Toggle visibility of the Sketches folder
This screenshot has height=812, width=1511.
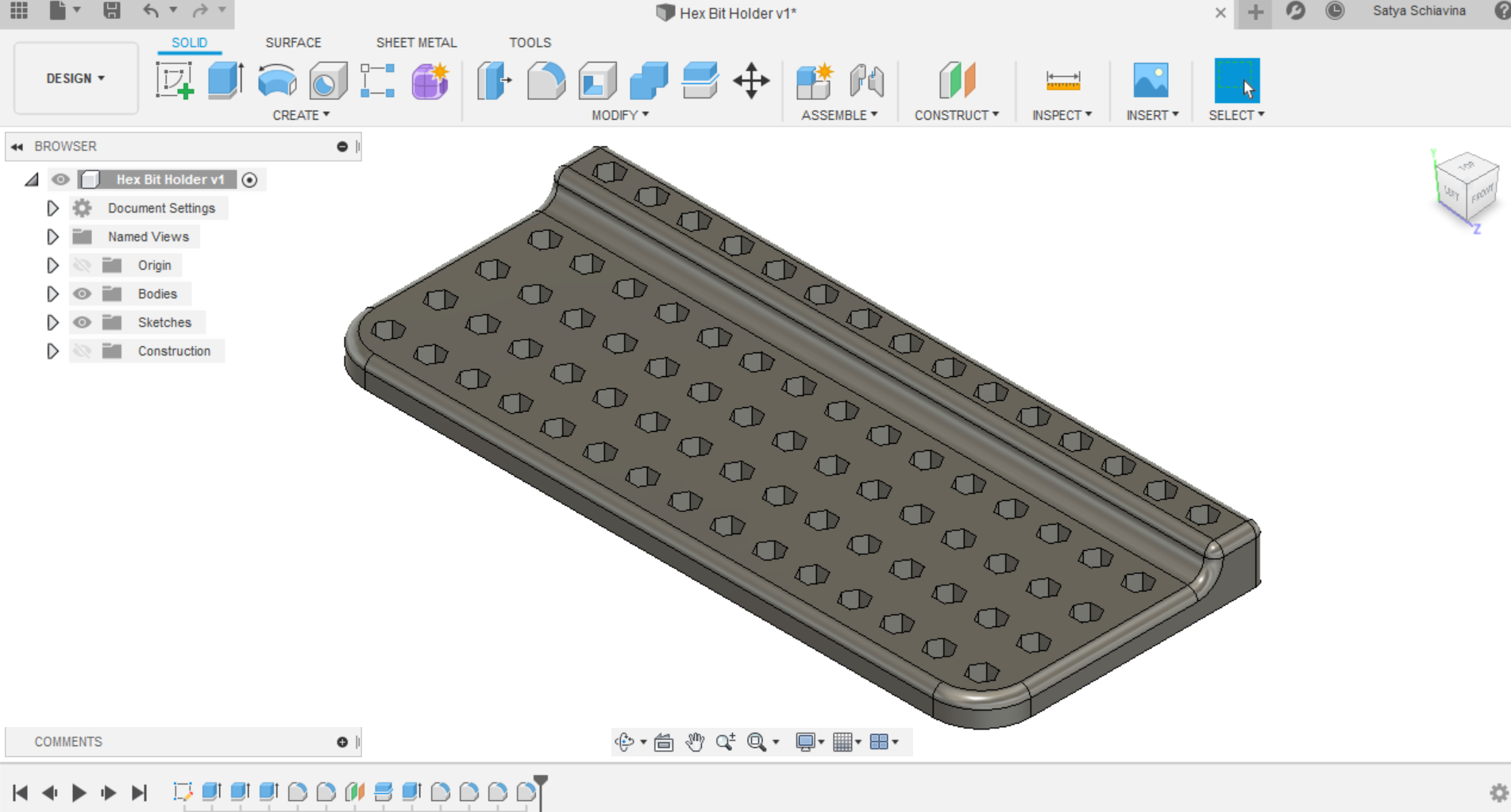(82, 322)
